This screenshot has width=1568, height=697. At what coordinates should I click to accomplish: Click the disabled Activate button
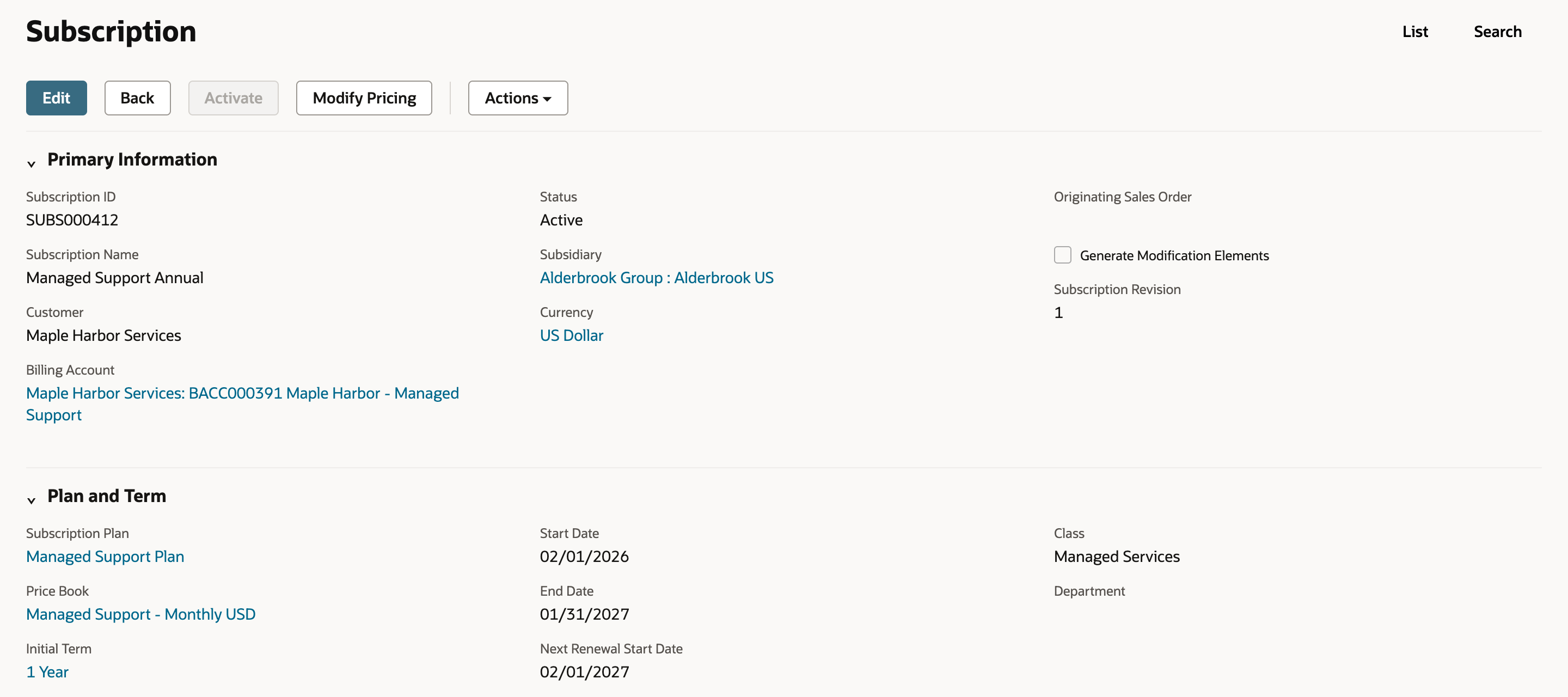click(233, 98)
